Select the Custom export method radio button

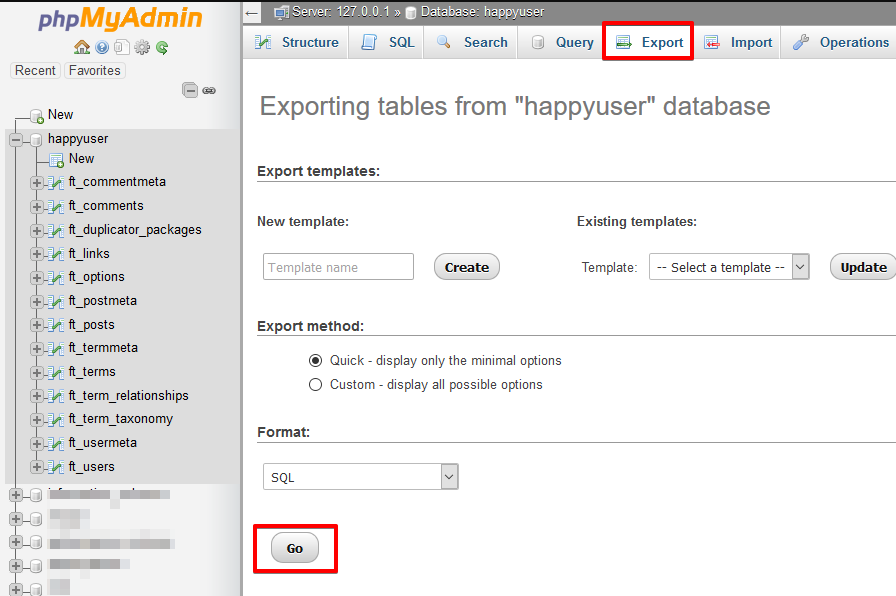pyautogui.click(x=315, y=385)
